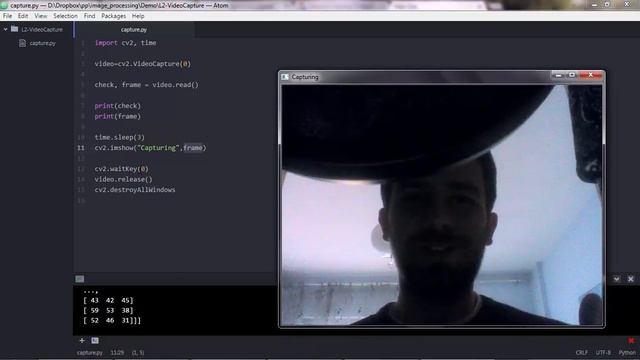Click terminal output row '[ 59 53 38]'

[x=108, y=311]
